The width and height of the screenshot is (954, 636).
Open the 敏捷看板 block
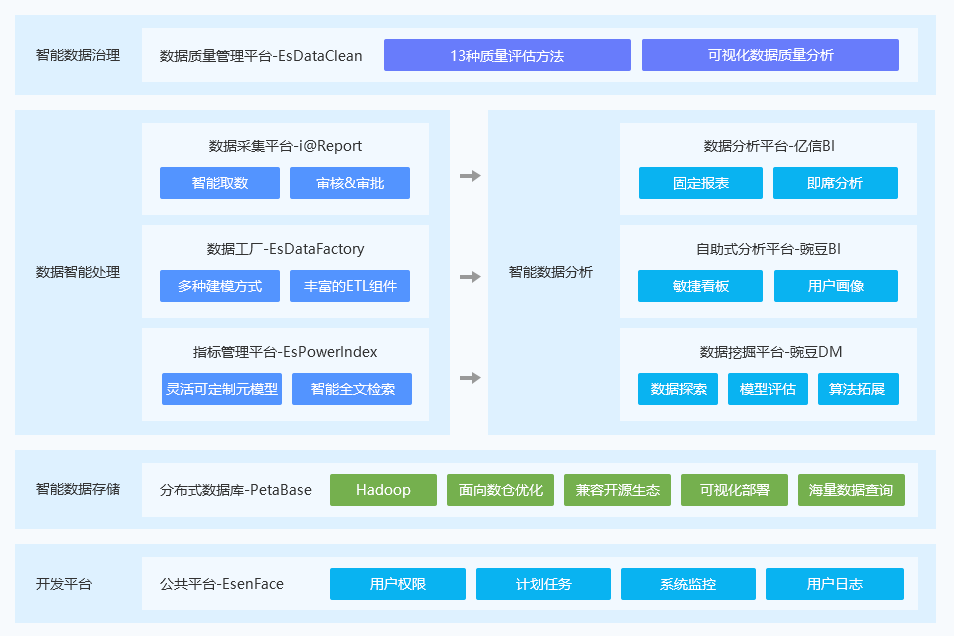coord(701,286)
